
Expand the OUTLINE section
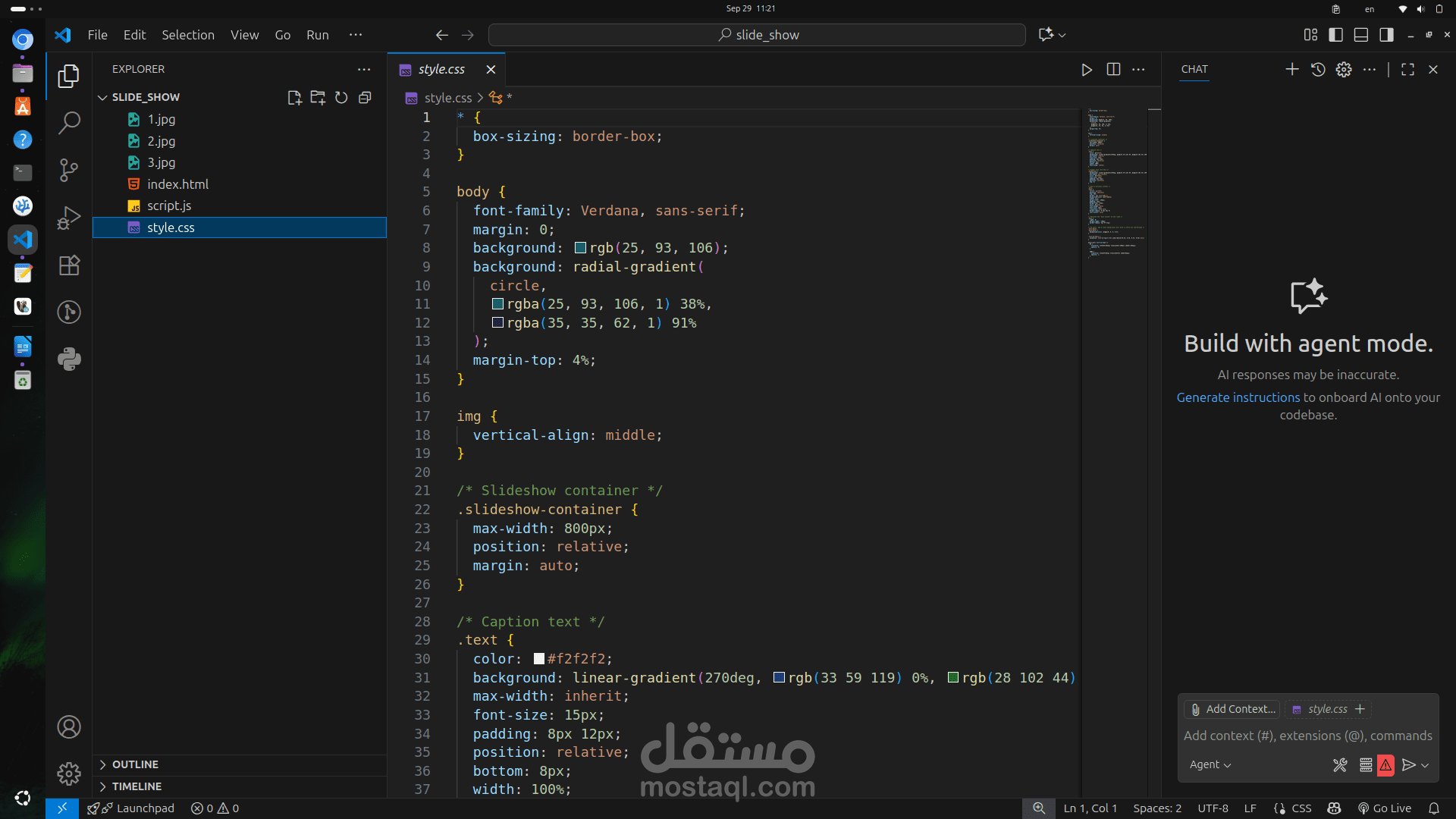pyautogui.click(x=135, y=764)
